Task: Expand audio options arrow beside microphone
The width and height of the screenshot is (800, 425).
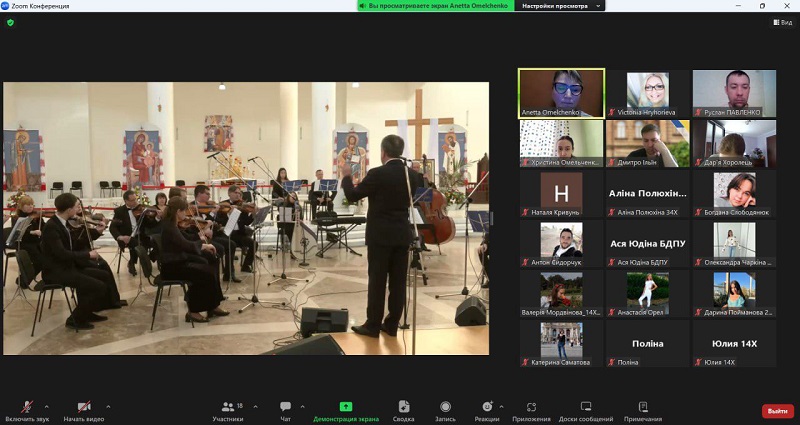Action: [47, 406]
